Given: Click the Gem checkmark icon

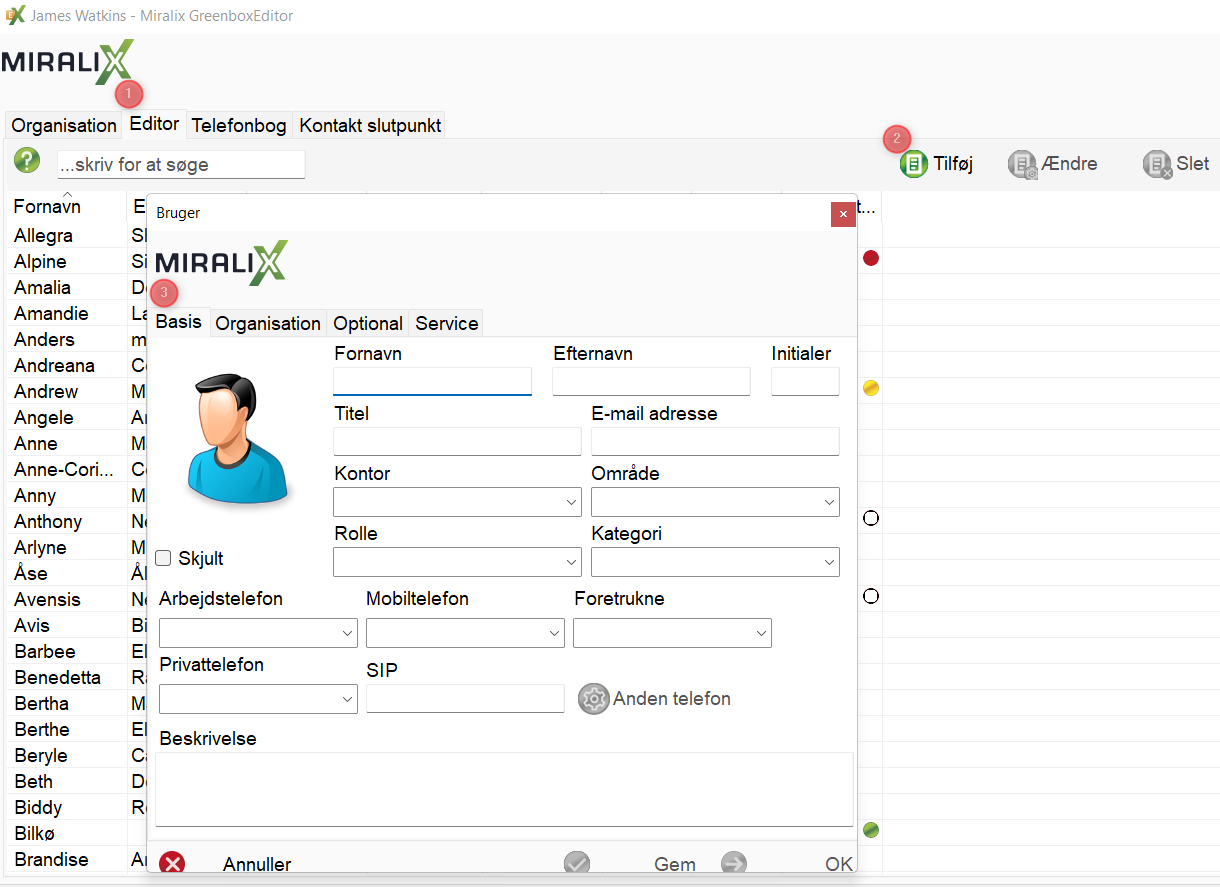Looking at the screenshot, I should tap(577, 864).
